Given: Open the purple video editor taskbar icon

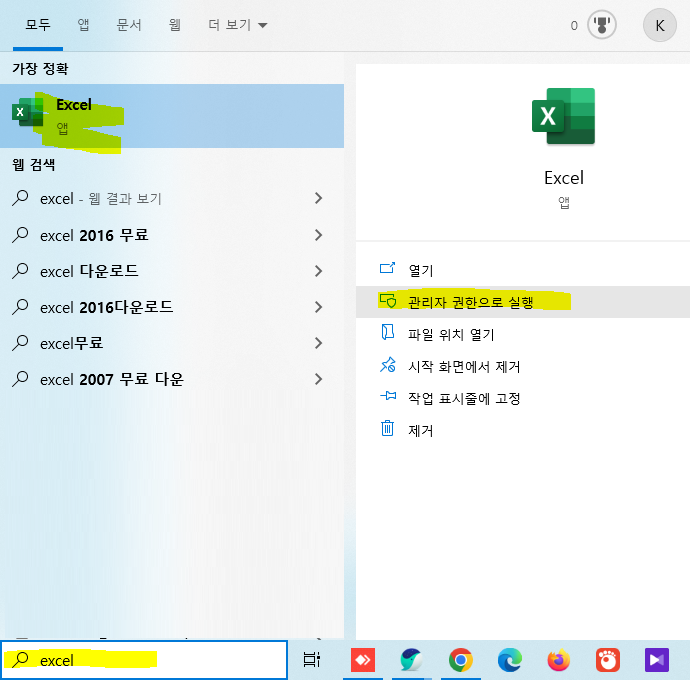Looking at the screenshot, I should coord(657,660).
